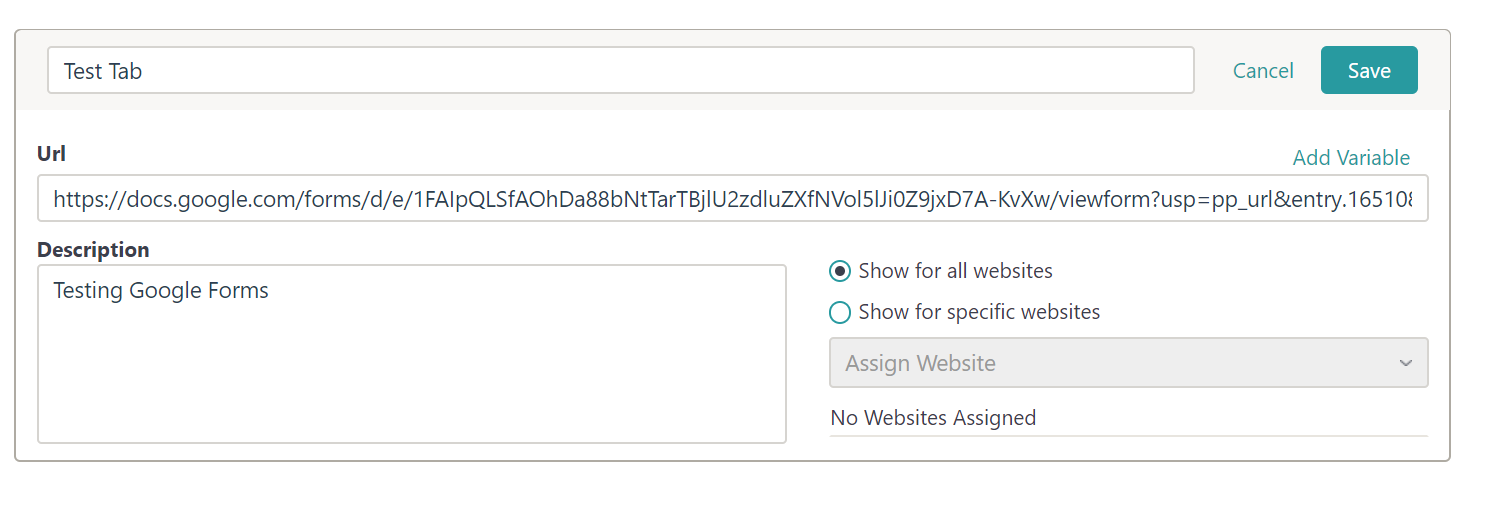This screenshot has height=512, width=1495.
Task: Choose Show for specific websites radio circle
Action: [841, 312]
